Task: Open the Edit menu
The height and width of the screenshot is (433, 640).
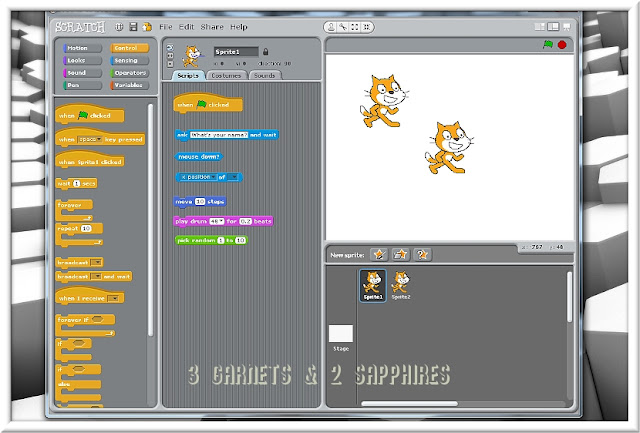Action: [x=187, y=27]
